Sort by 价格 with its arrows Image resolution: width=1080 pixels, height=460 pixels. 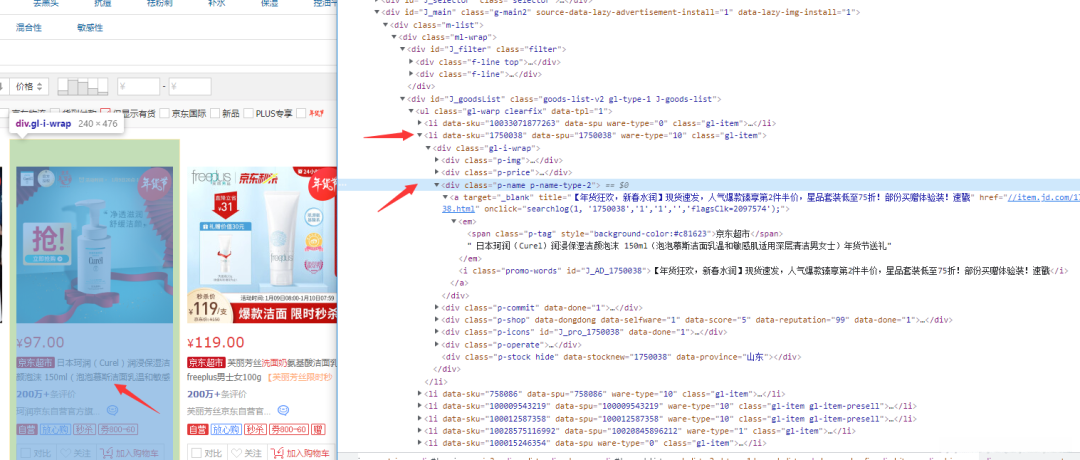point(31,87)
